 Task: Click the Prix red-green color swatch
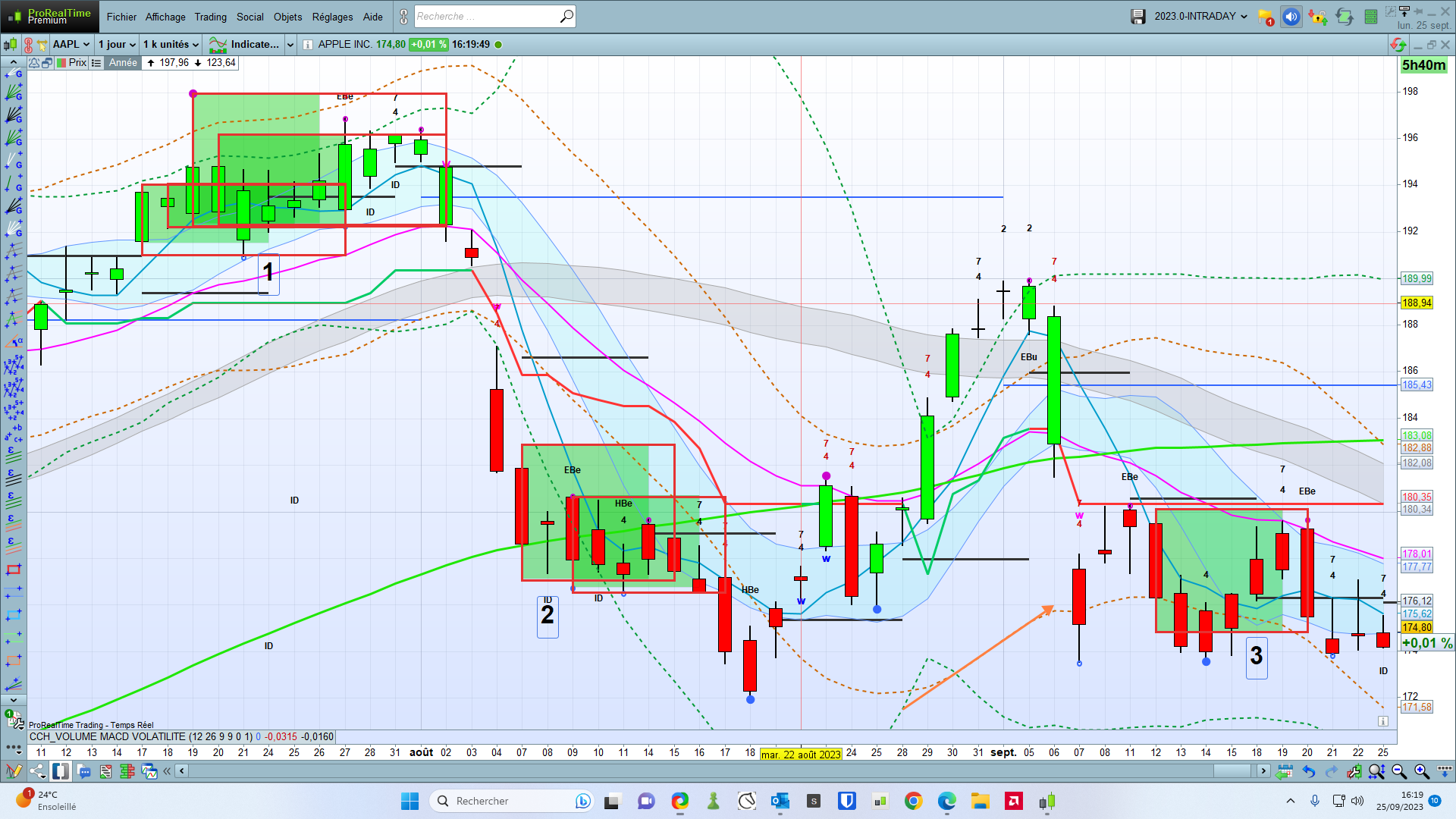click(x=61, y=63)
